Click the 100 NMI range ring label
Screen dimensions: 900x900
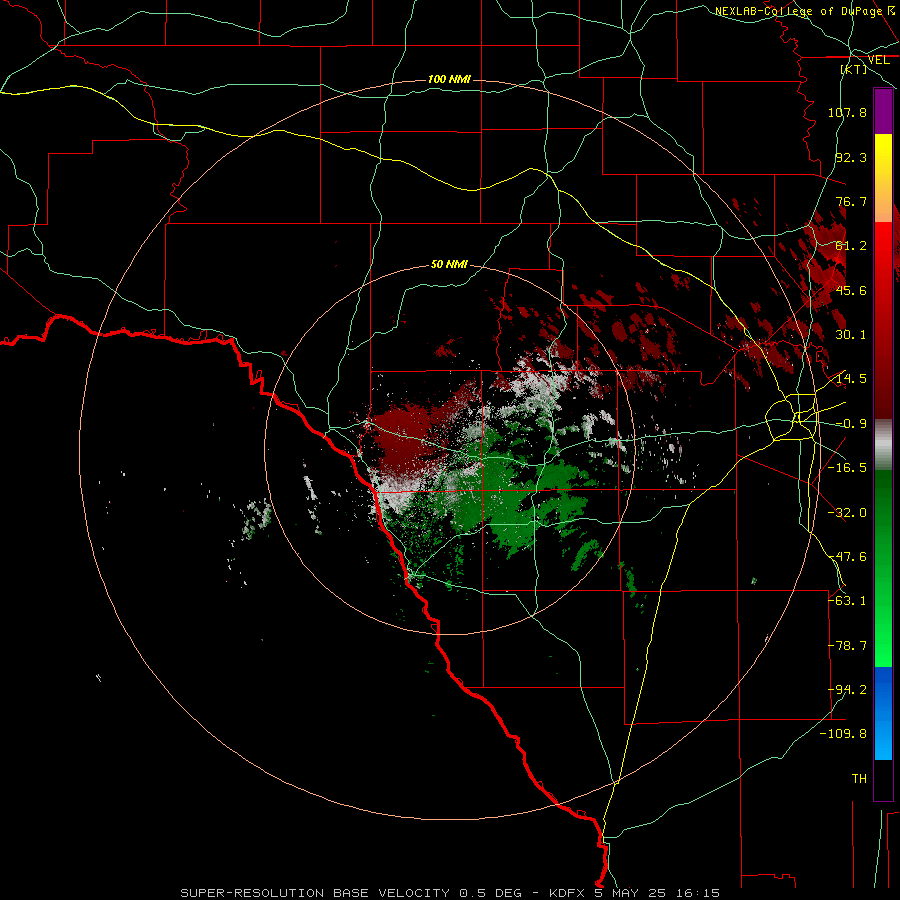pyautogui.click(x=449, y=79)
